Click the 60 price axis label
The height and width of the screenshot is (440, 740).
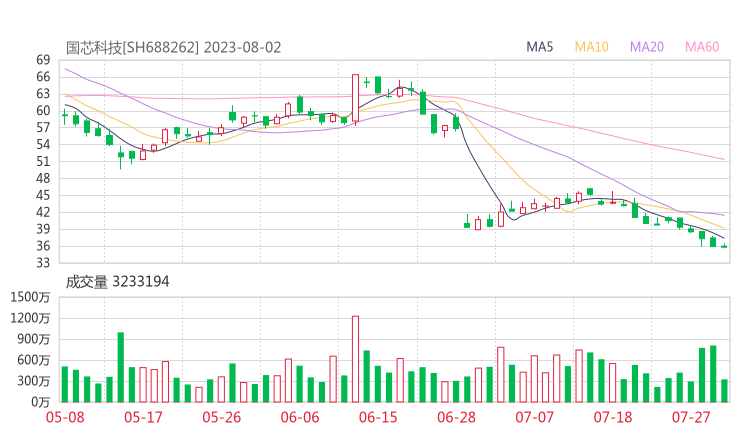pyautogui.click(x=43, y=111)
